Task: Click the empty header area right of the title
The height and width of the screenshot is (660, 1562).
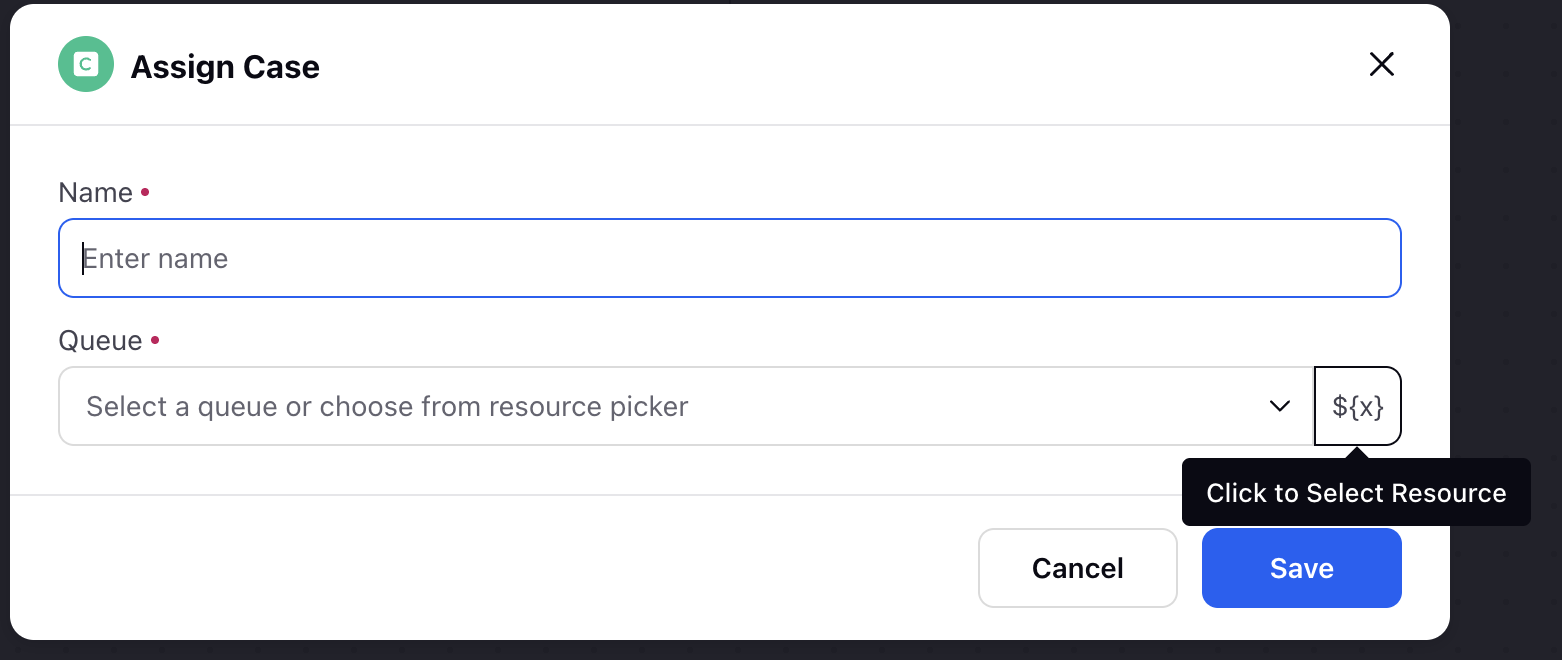Action: coord(840,66)
